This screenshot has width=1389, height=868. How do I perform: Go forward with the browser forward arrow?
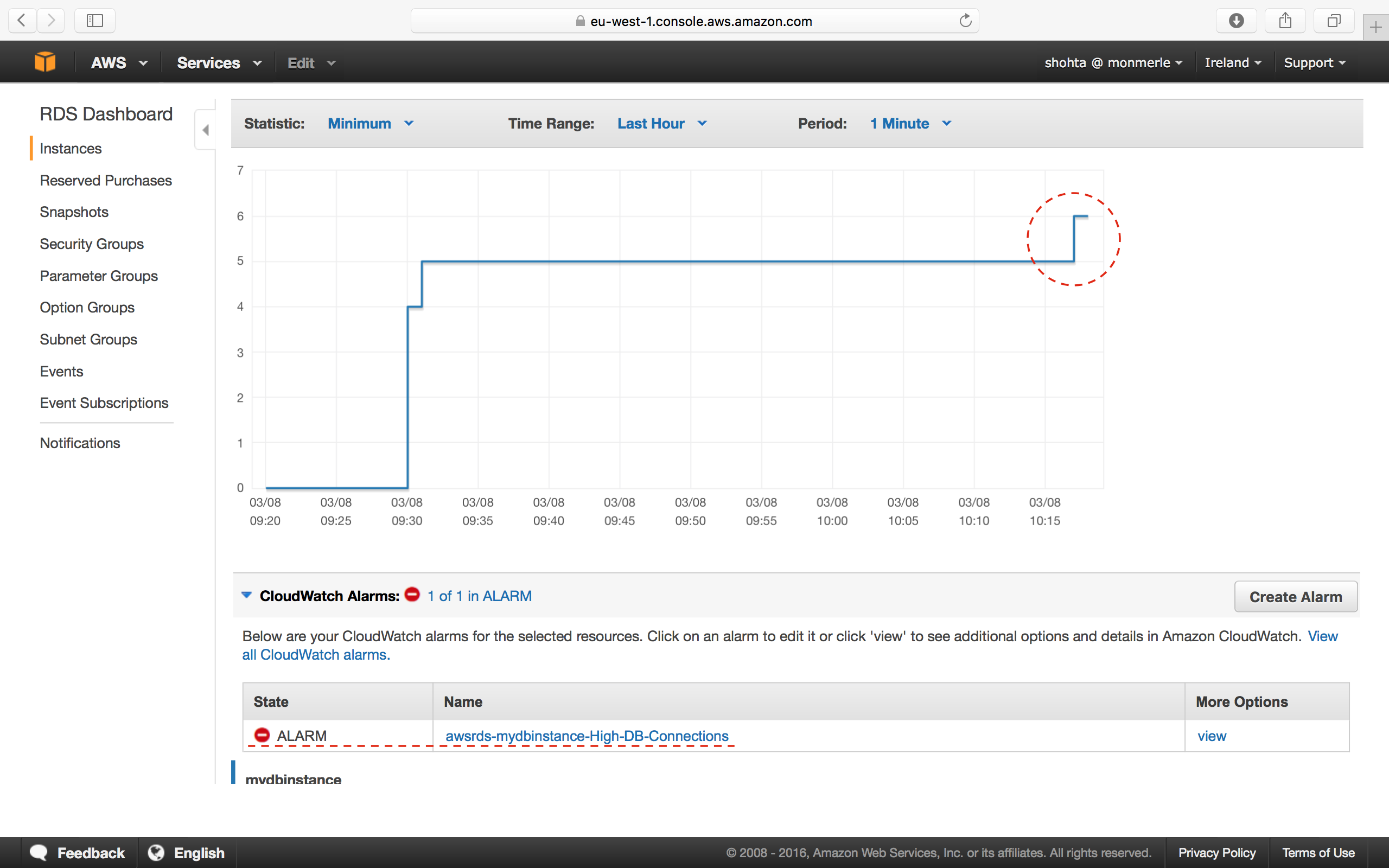point(51,21)
